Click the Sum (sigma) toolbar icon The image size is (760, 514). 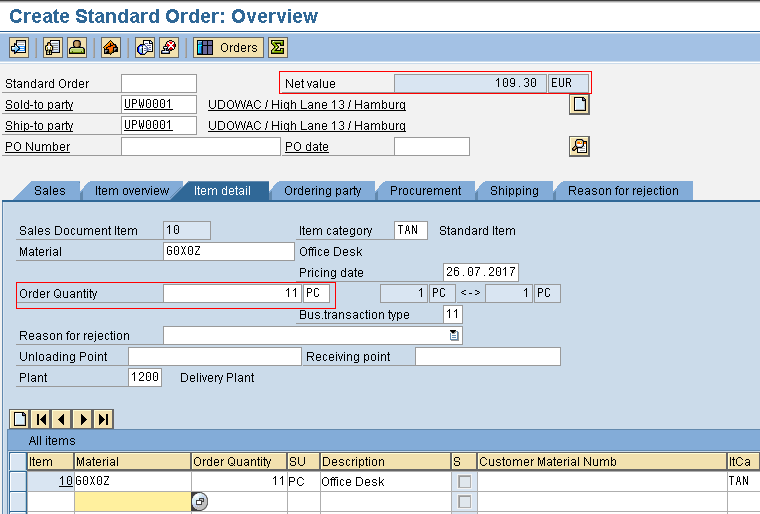(x=278, y=47)
